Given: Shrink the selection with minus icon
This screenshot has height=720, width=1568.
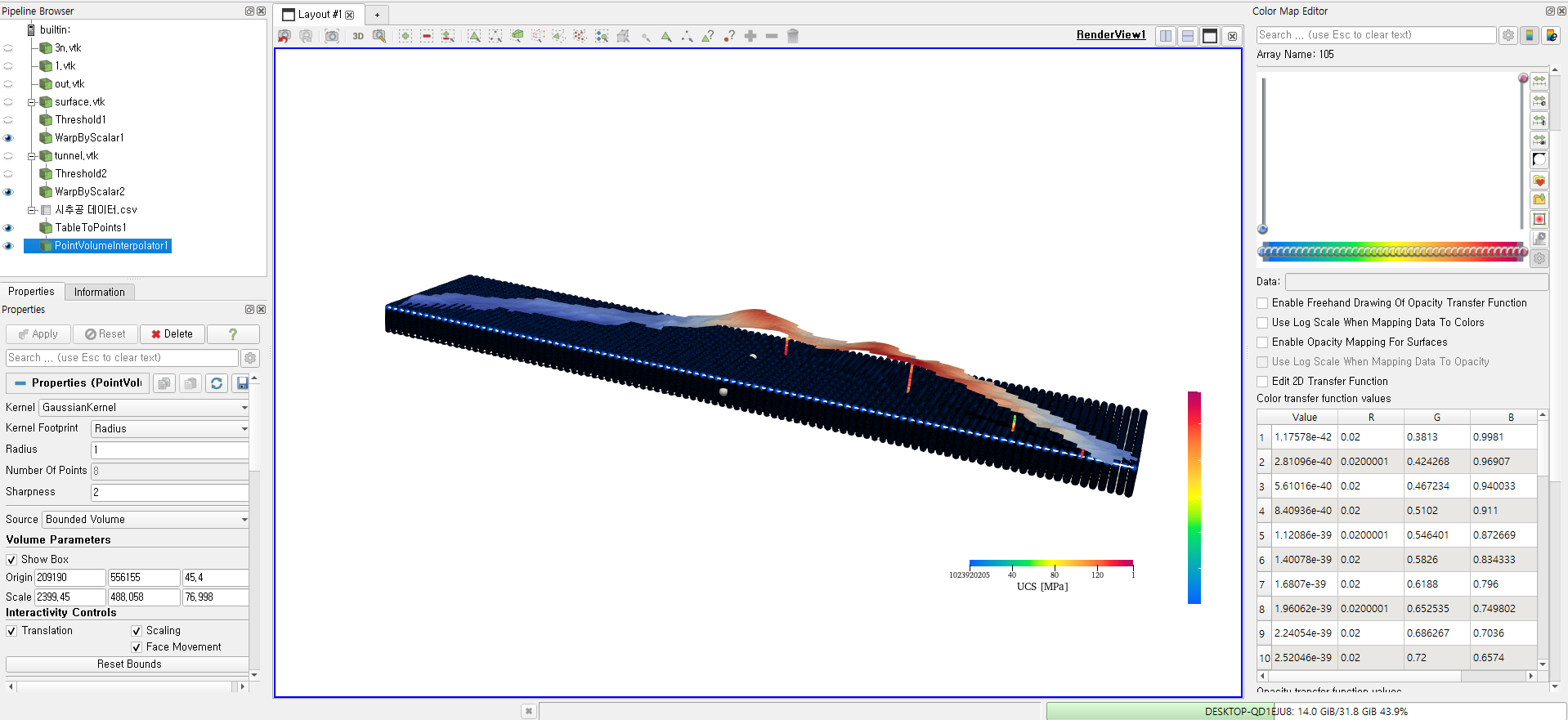Looking at the screenshot, I should tap(772, 36).
